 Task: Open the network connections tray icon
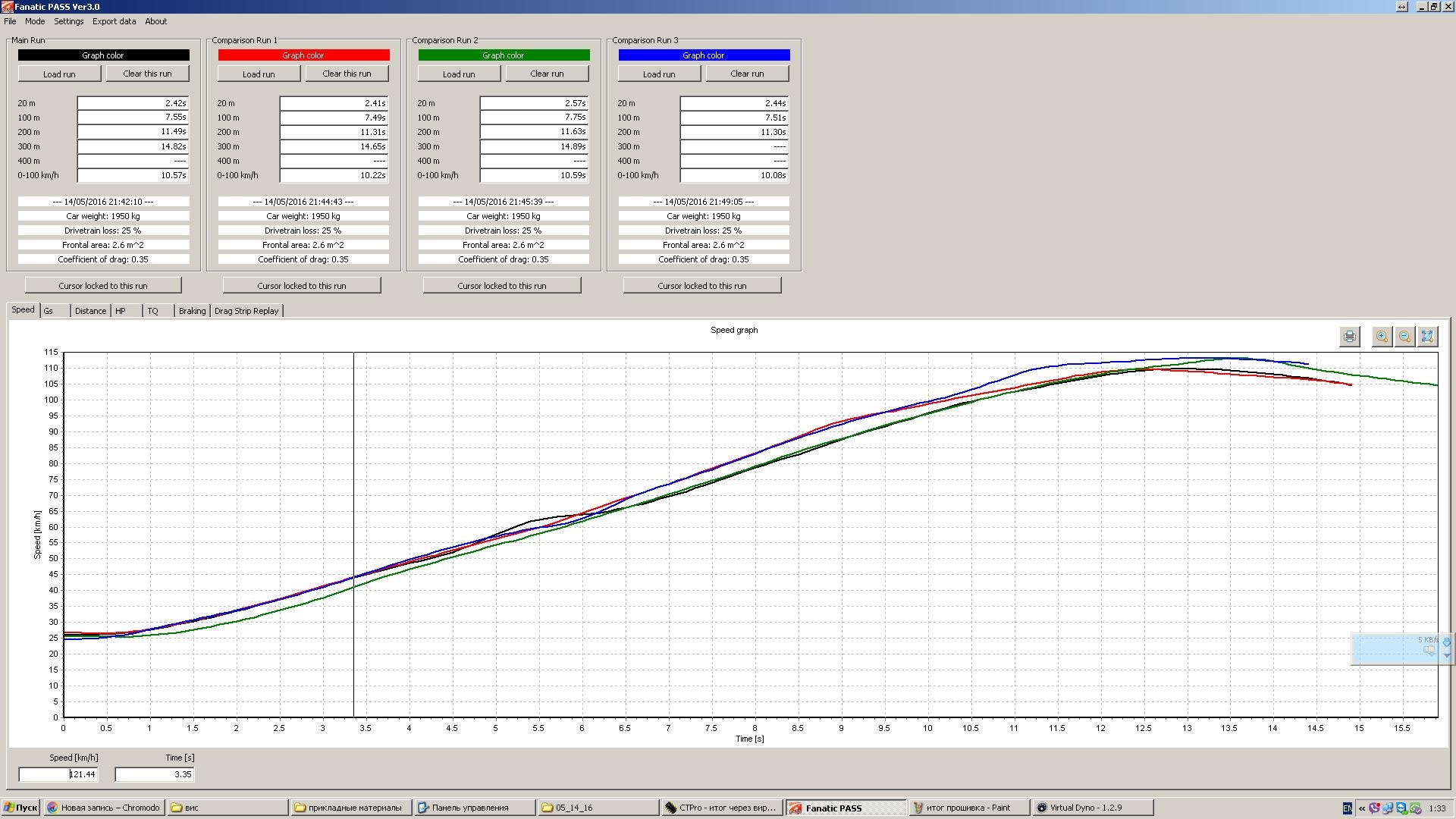click(1388, 808)
